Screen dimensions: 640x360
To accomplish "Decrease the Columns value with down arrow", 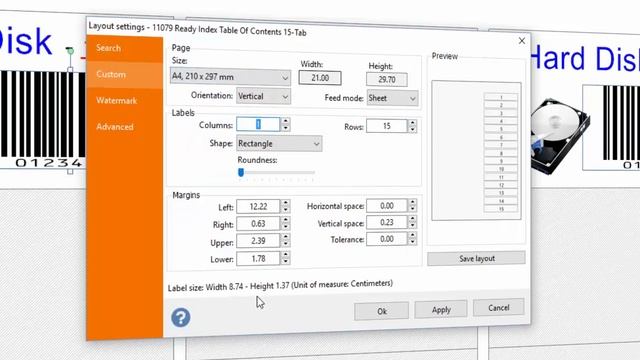I will (286, 128).
